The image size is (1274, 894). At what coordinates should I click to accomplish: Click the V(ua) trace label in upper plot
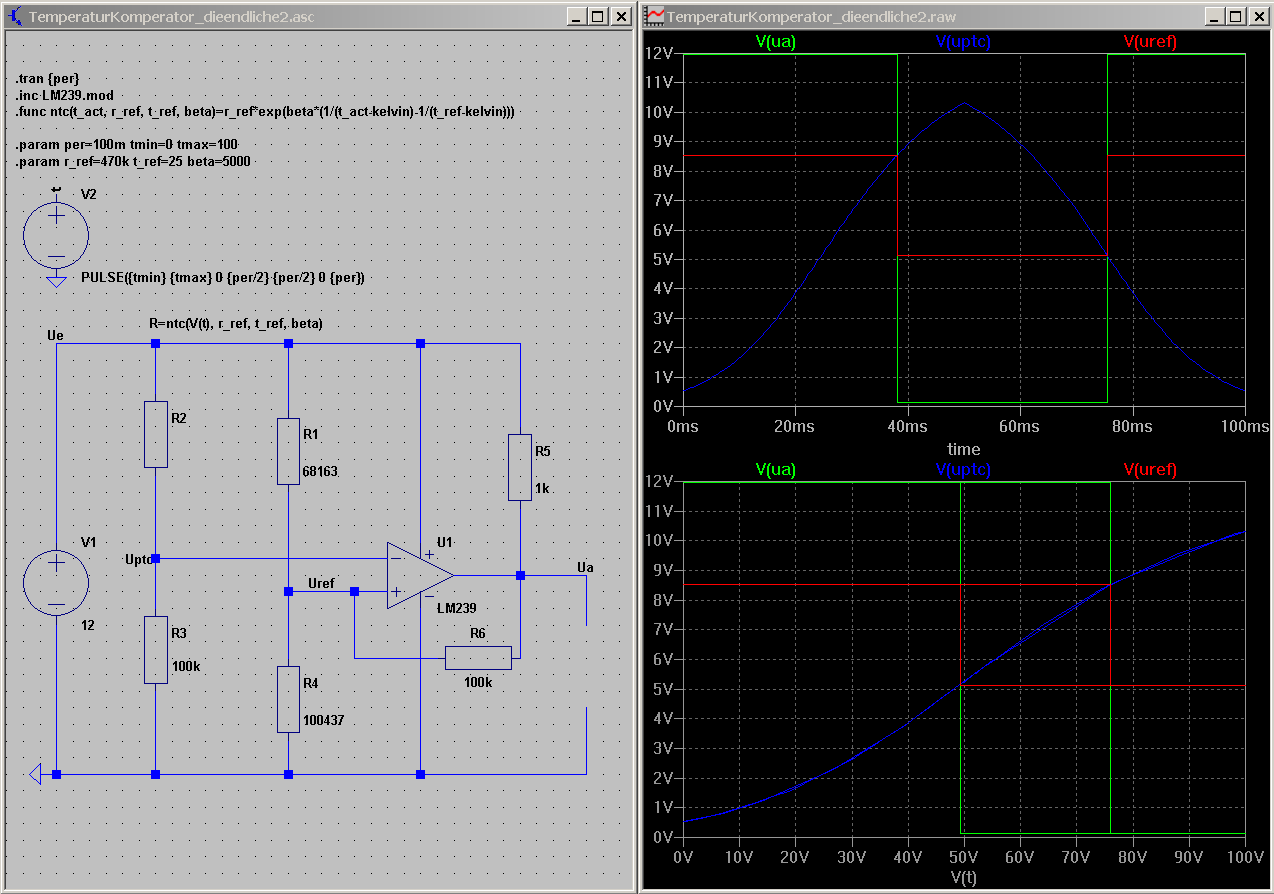pyautogui.click(x=776, y=41)
